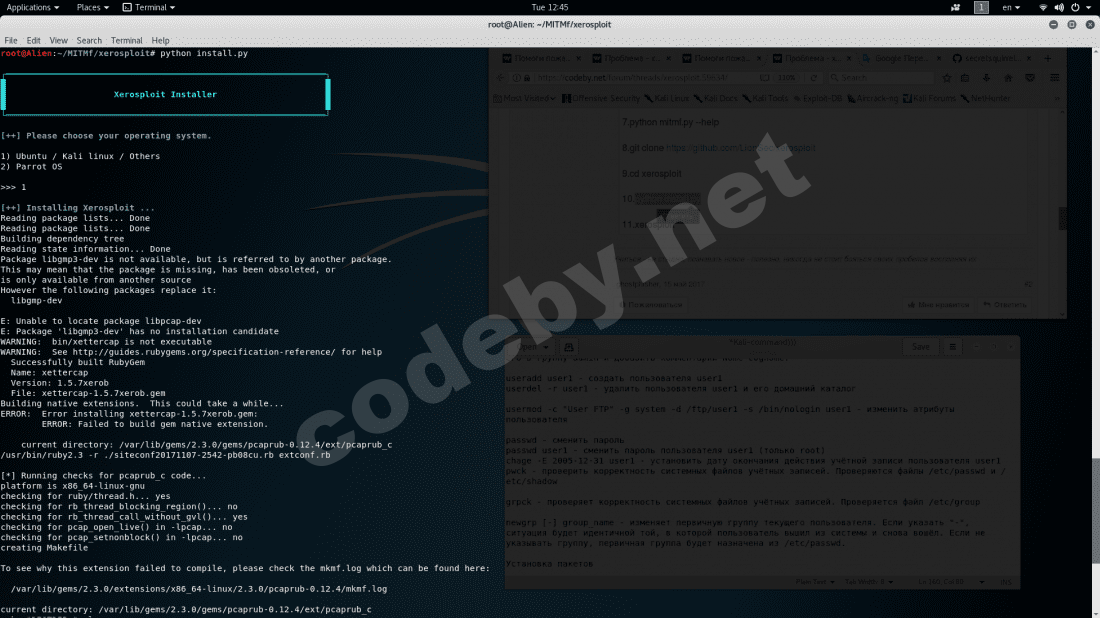The width and height of the screenshot is (1100, 618).
Task: Open the text editor hamburger menu icon
Action: (x=953, y=347)
